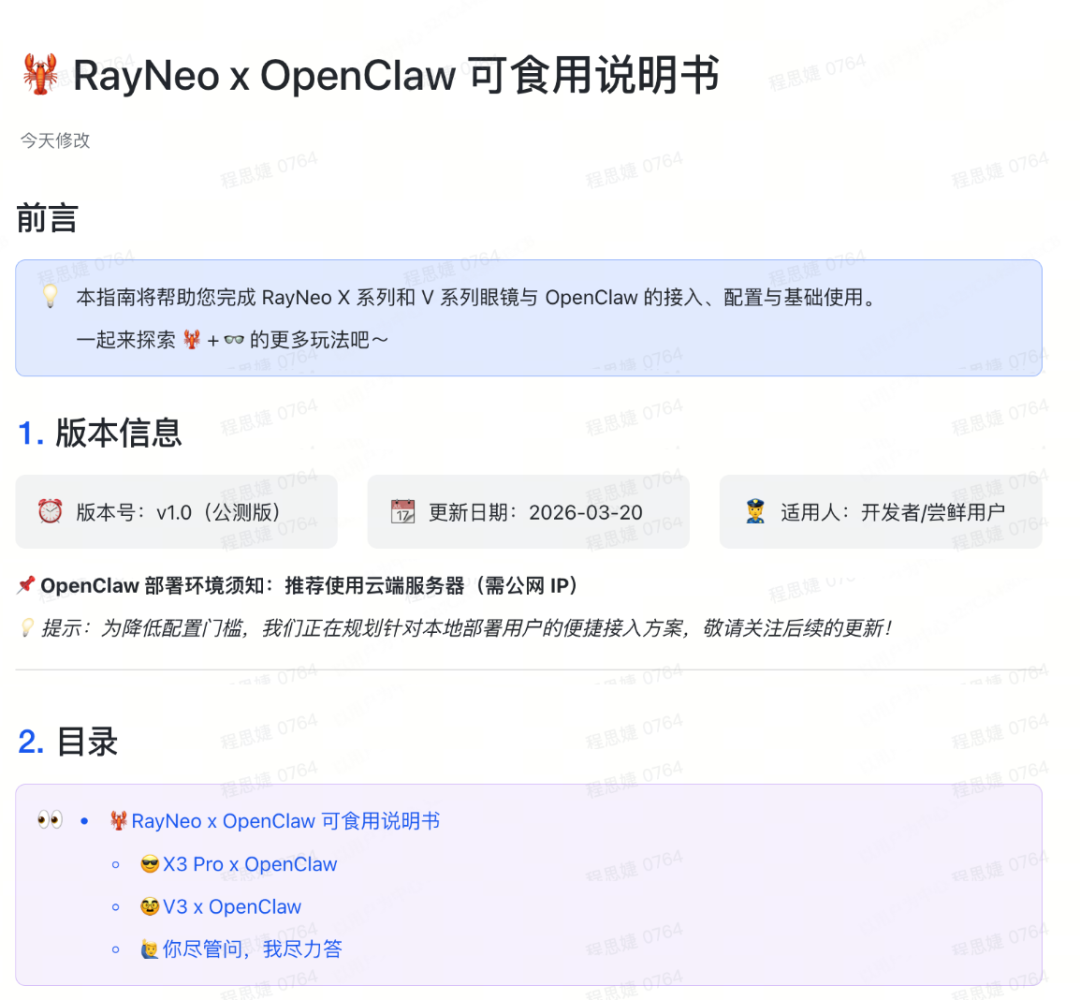Open the 你尽管问，我尽力答 link
The image size is (1080, 1000).
pos(252,949)
